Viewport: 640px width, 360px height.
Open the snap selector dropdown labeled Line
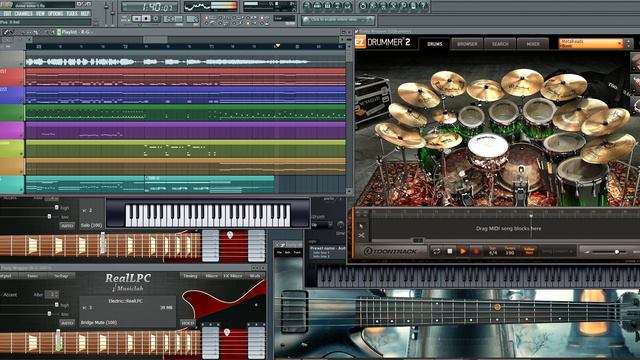(284, 18)
